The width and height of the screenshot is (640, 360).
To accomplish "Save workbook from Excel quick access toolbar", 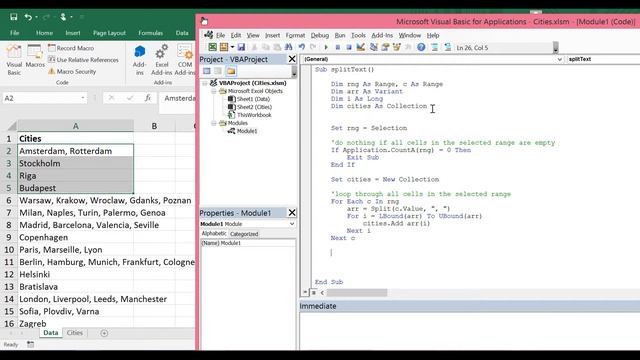I will click(x=13, y=17).
